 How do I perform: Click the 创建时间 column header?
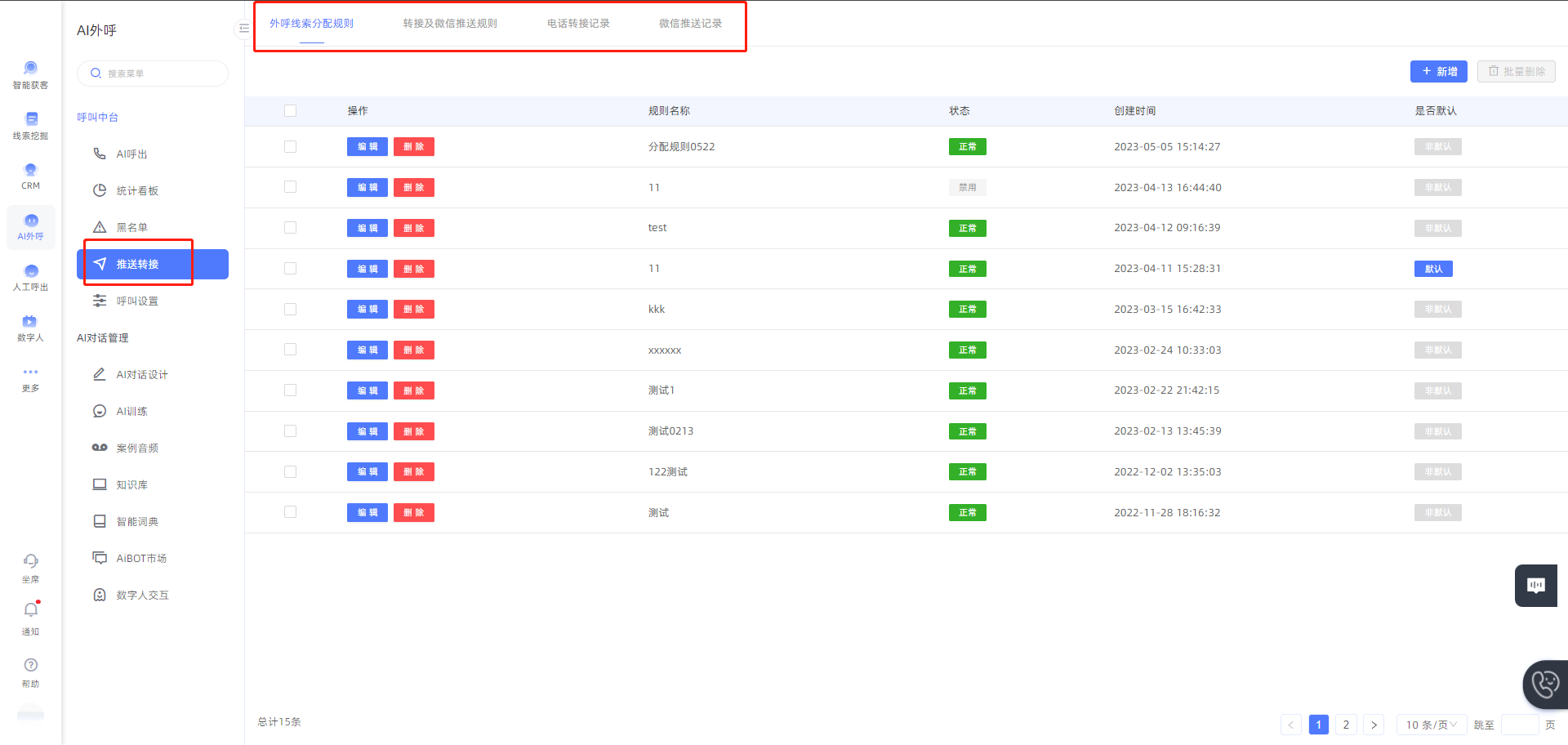pyautogui.click(x=1134, y=111)
